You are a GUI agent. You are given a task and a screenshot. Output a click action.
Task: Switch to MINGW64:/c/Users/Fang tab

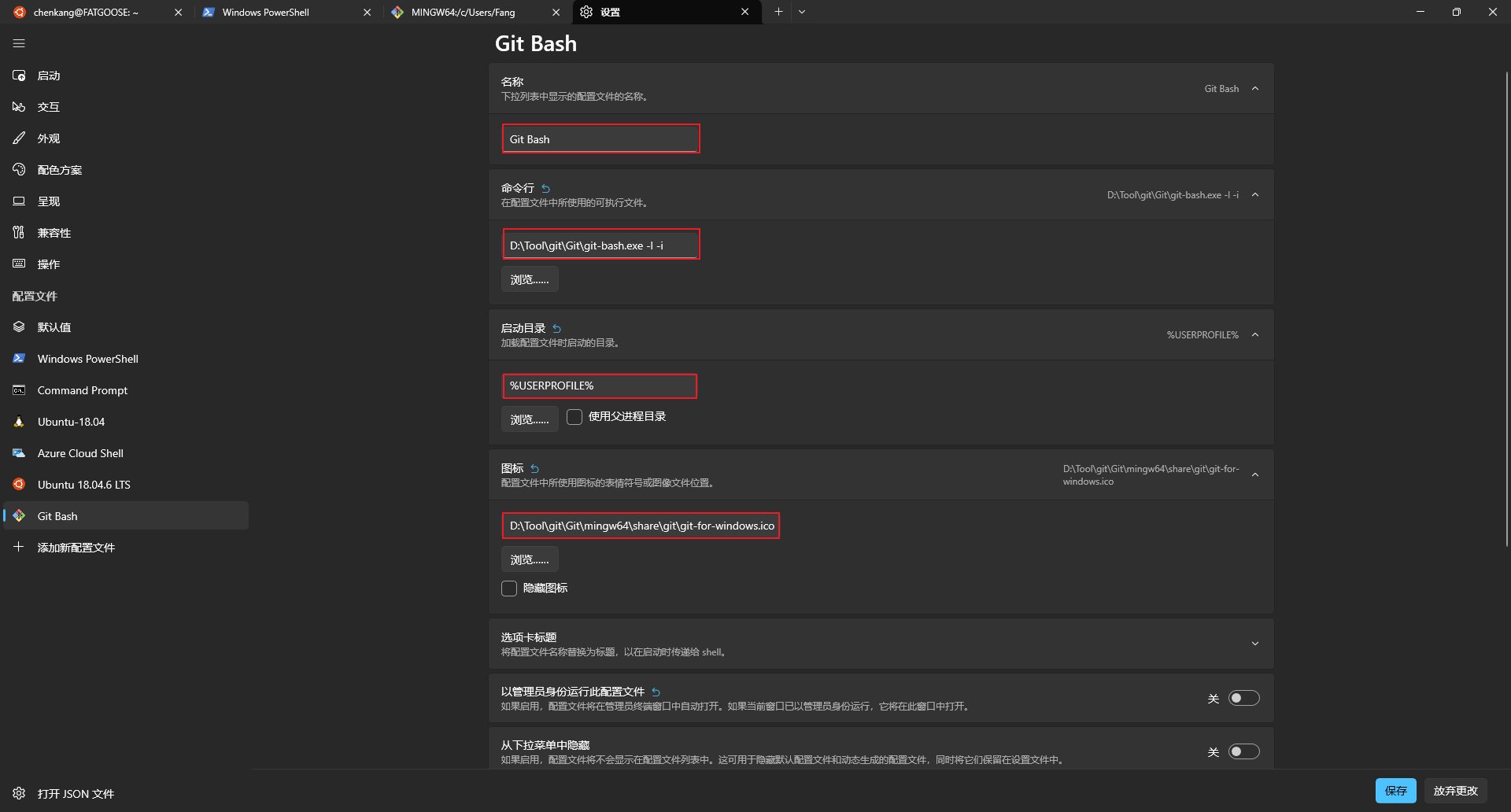[x=476, y=12]
